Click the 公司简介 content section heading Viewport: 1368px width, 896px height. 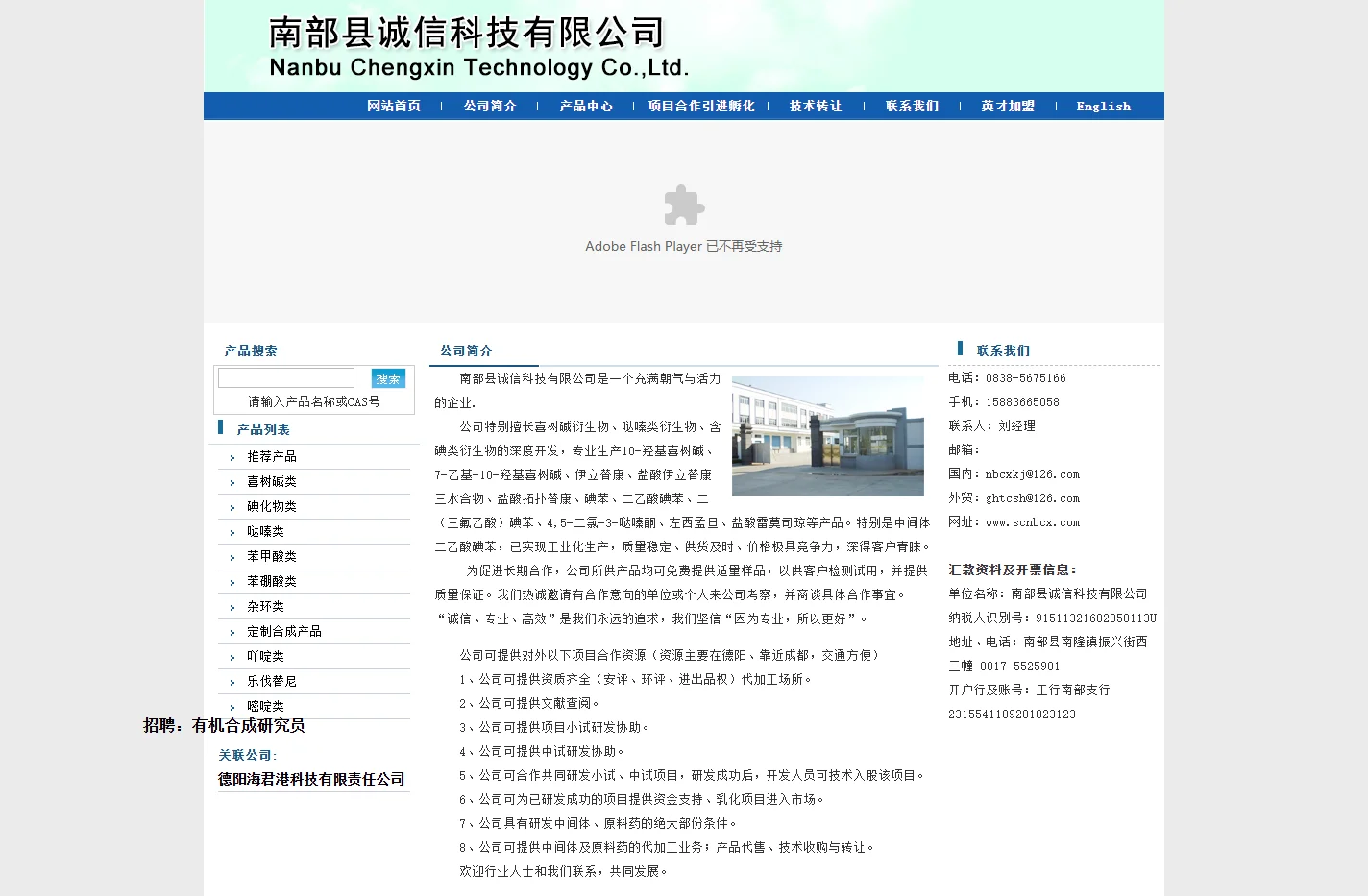466,351
